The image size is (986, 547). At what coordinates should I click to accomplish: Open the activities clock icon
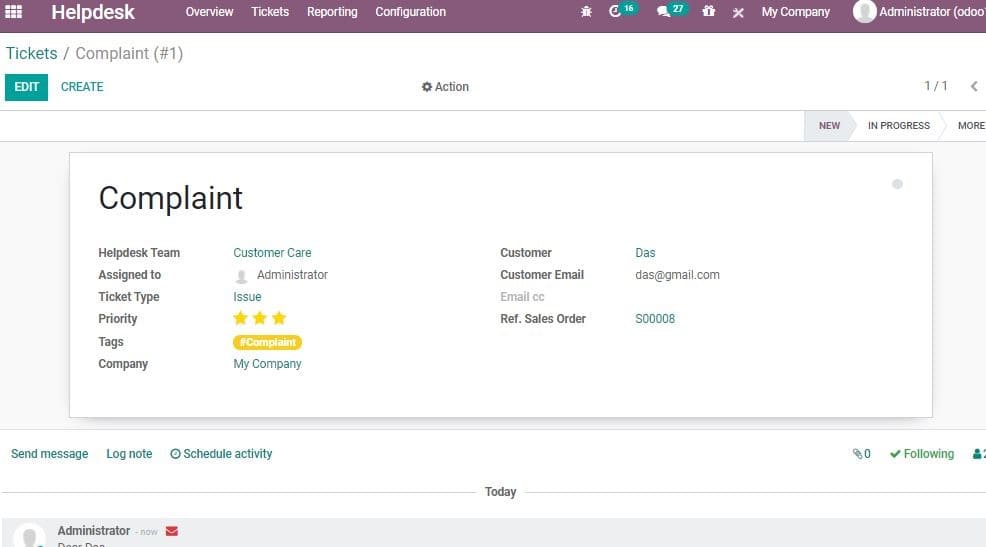616,12
